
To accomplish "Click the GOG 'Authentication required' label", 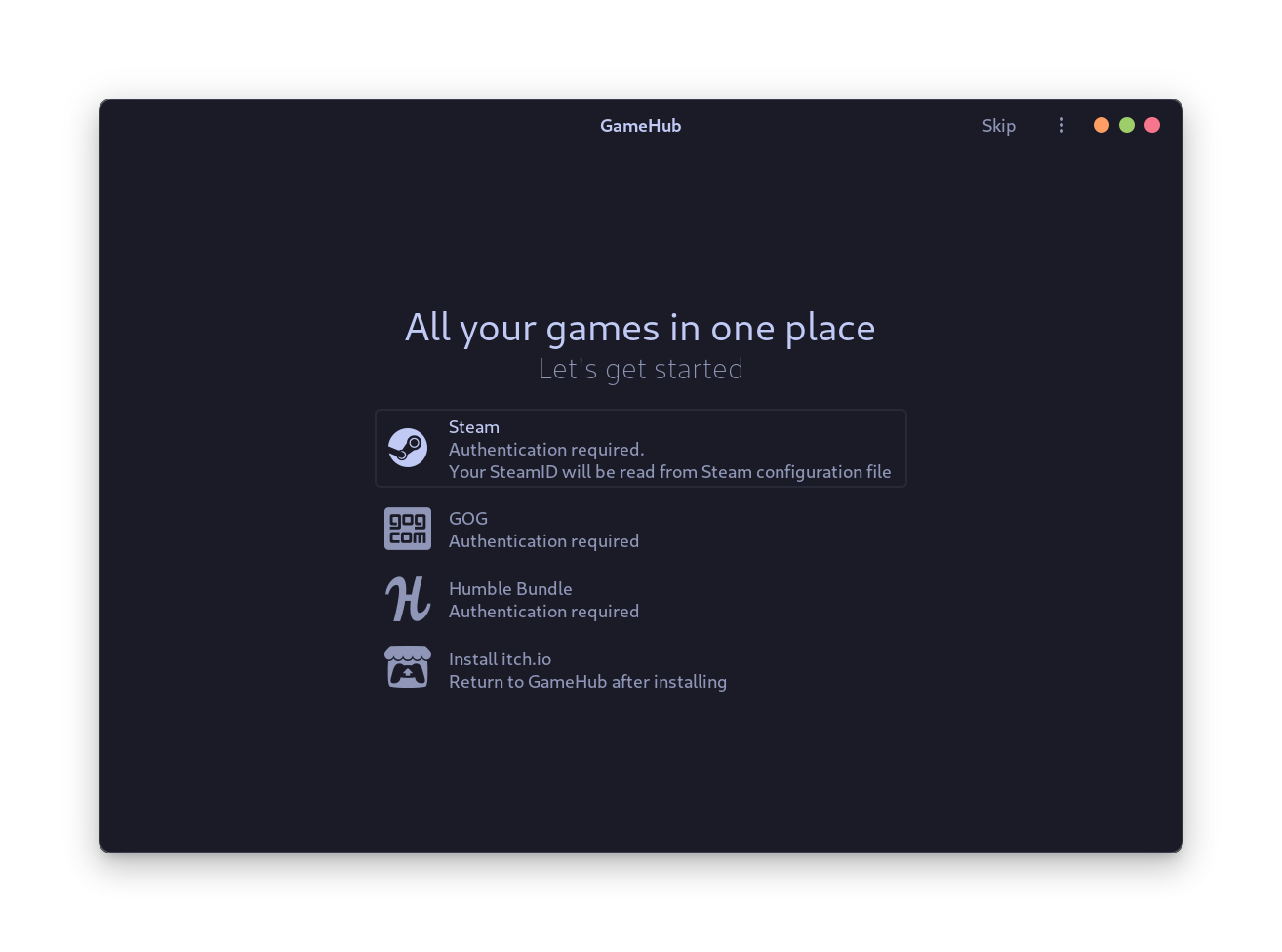I will pyautogui.click(x=543, y=540).
